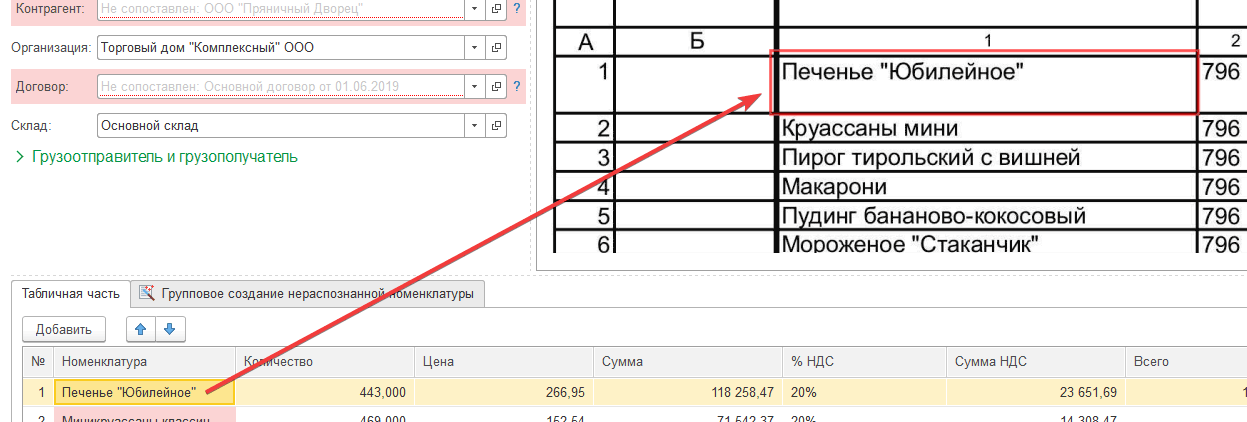Screen dimensions: 1247x422
Task: Click Пирог тирольский с вишней in preview
Action: [x=931, y=158]
